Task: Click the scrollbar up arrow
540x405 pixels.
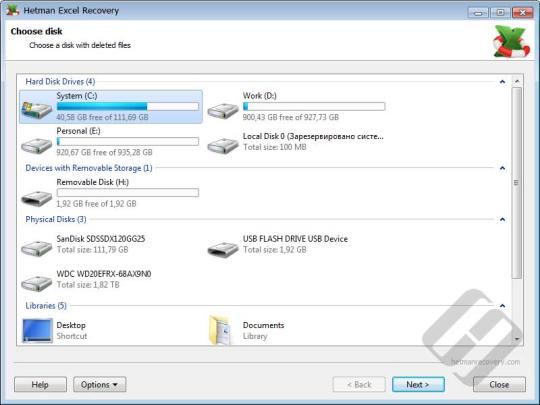Action: 517,81
